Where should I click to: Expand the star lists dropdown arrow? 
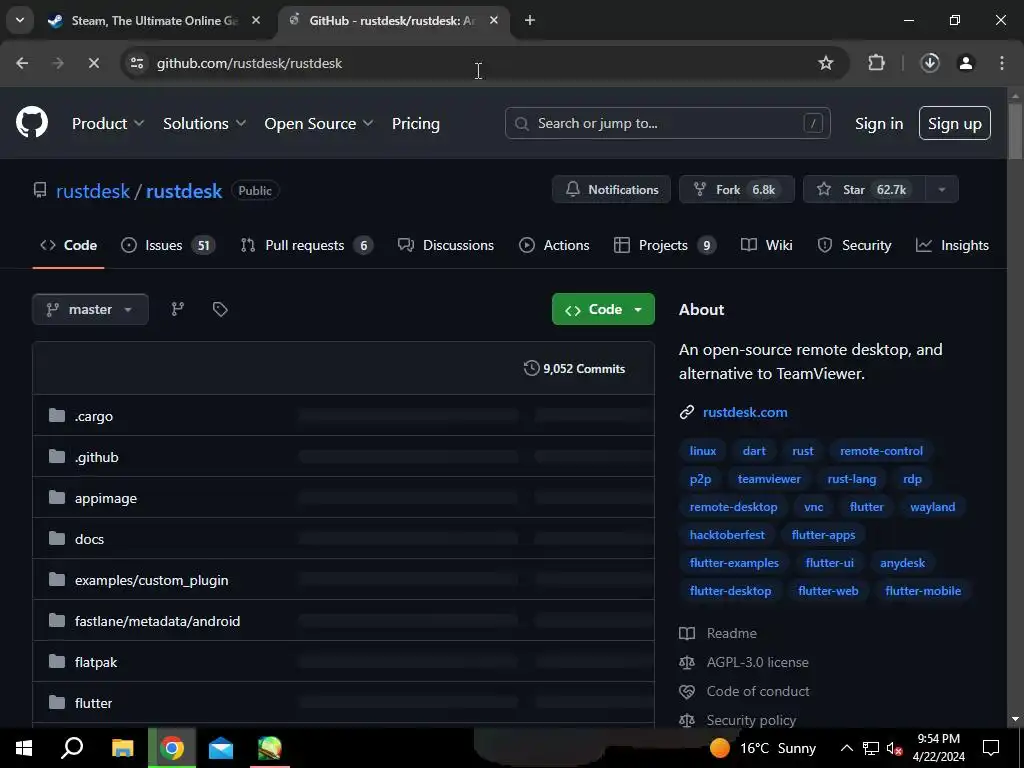point(942,189)
